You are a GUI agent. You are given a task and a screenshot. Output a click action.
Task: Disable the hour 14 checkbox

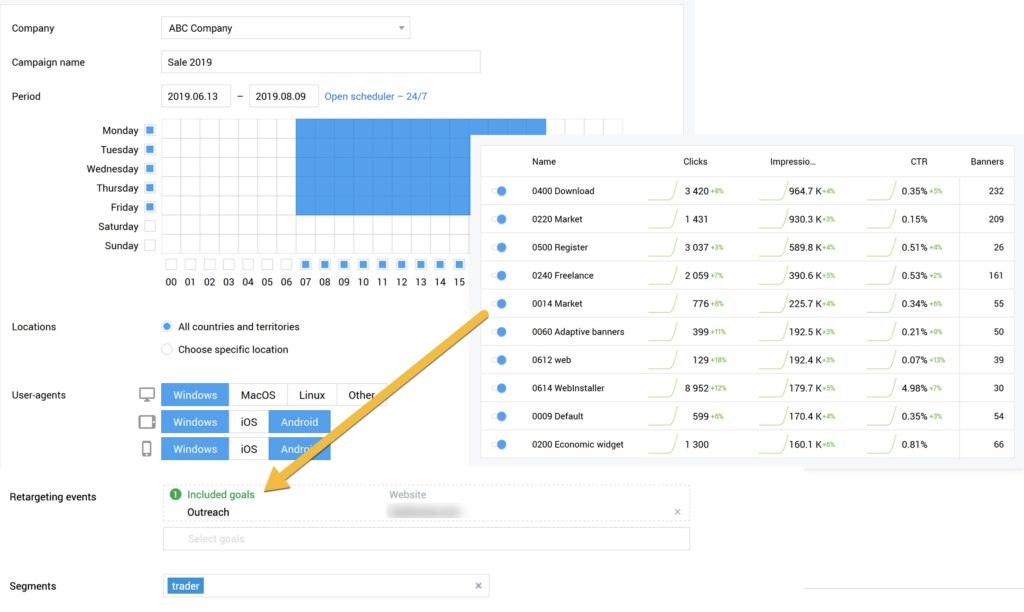point(440,265)
